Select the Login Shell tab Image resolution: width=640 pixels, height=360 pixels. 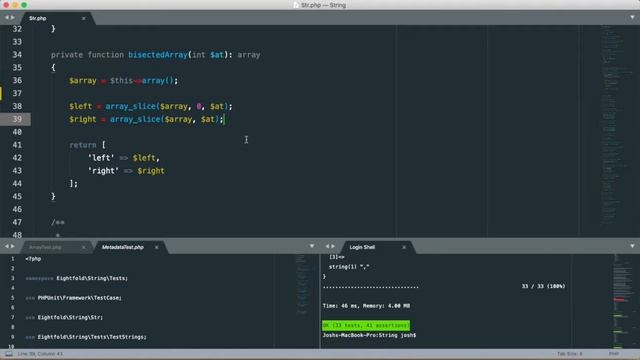click(x=362, y=247)
